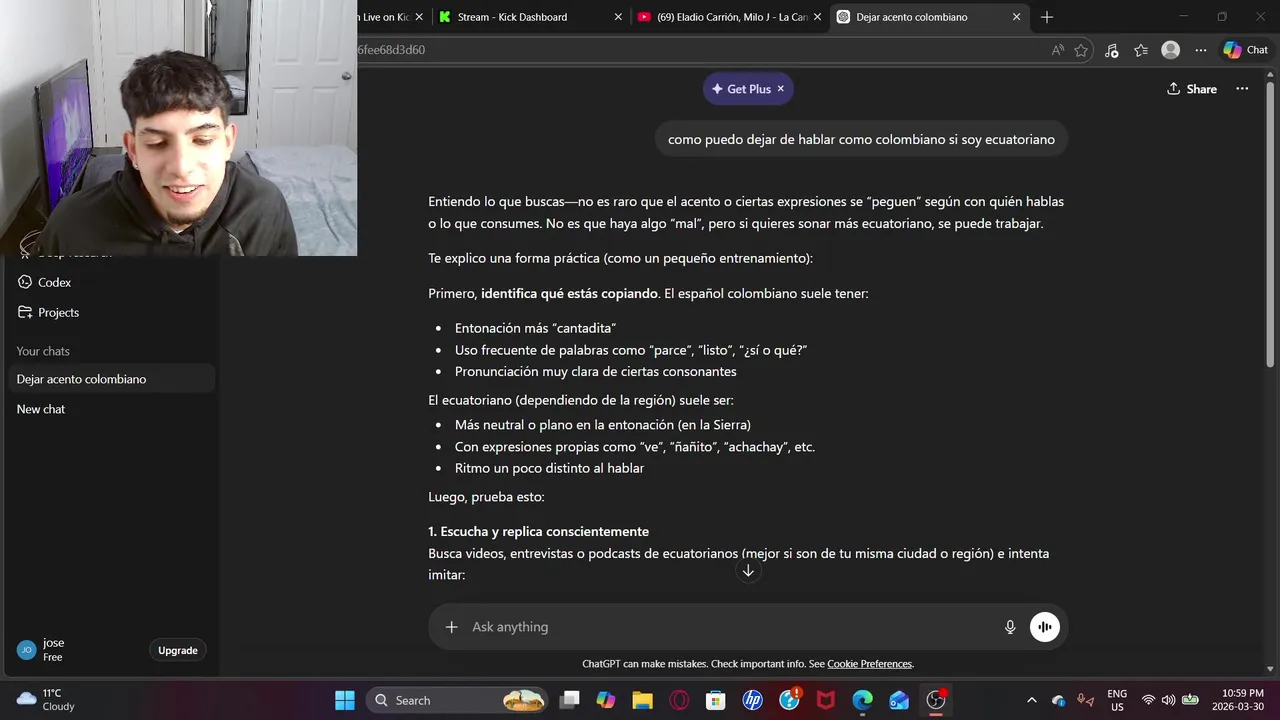Close the Eladio Carrión YouTube tab
Screen dimensions: 1280x720
(817, 17)
